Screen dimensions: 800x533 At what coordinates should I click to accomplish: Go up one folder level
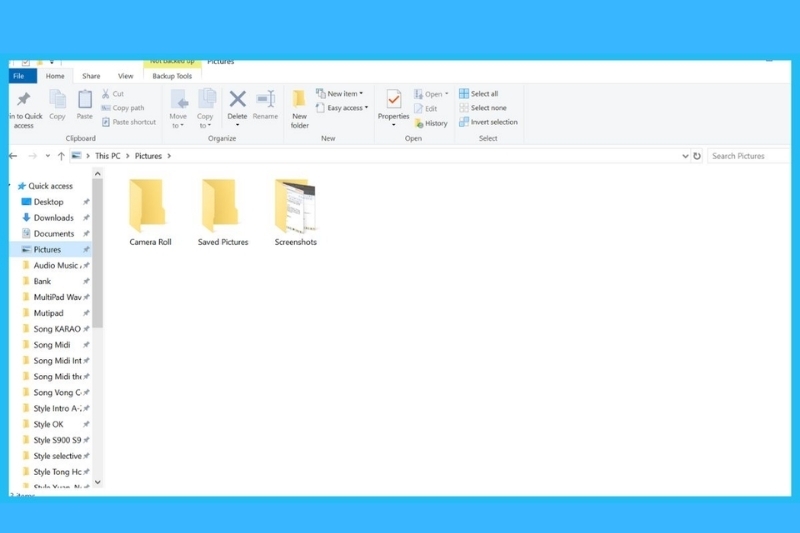click(x=61, y=156)
